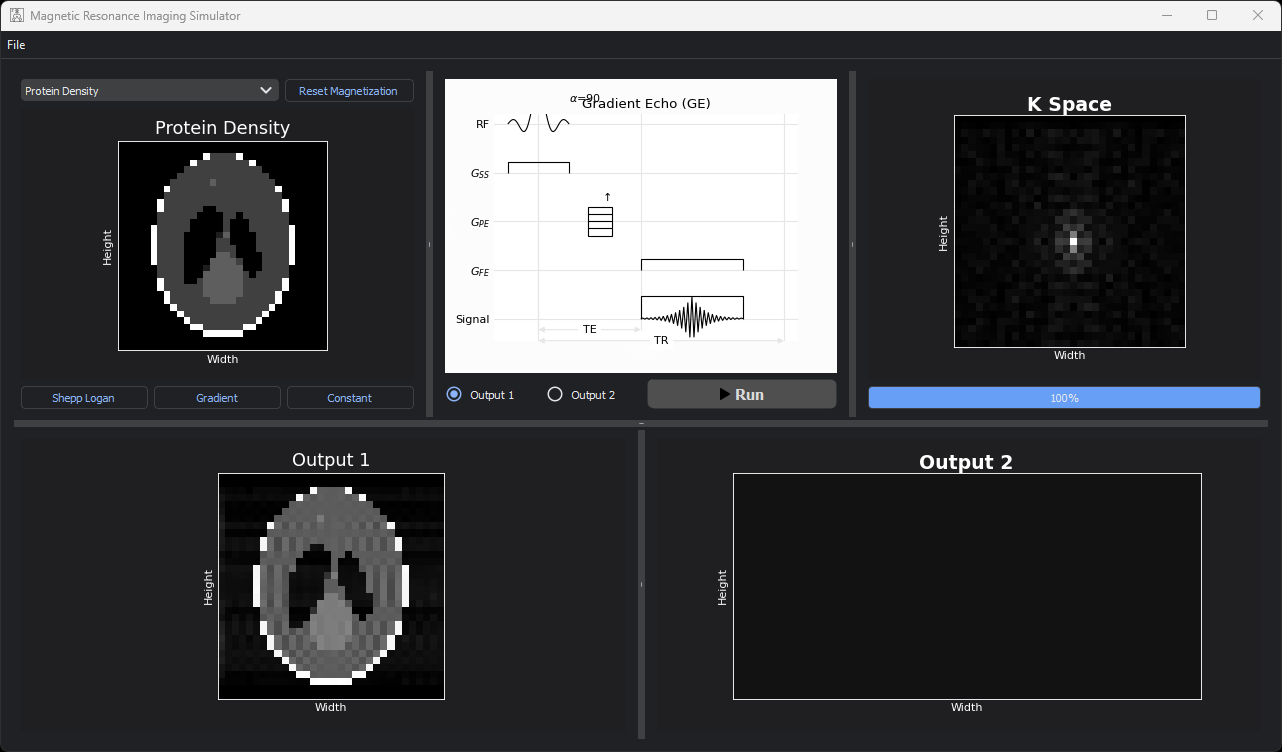Click the splitter handle between sequence and K Space
Viewport: 1282px width, 752px height.
click(852, 244)
